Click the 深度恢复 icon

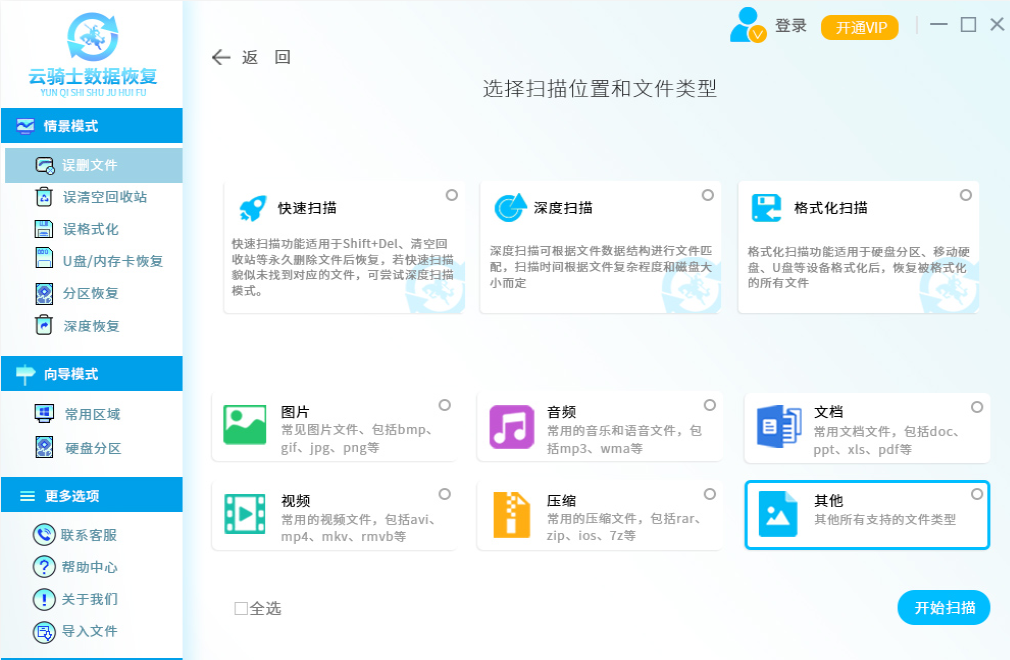point(44,325)
